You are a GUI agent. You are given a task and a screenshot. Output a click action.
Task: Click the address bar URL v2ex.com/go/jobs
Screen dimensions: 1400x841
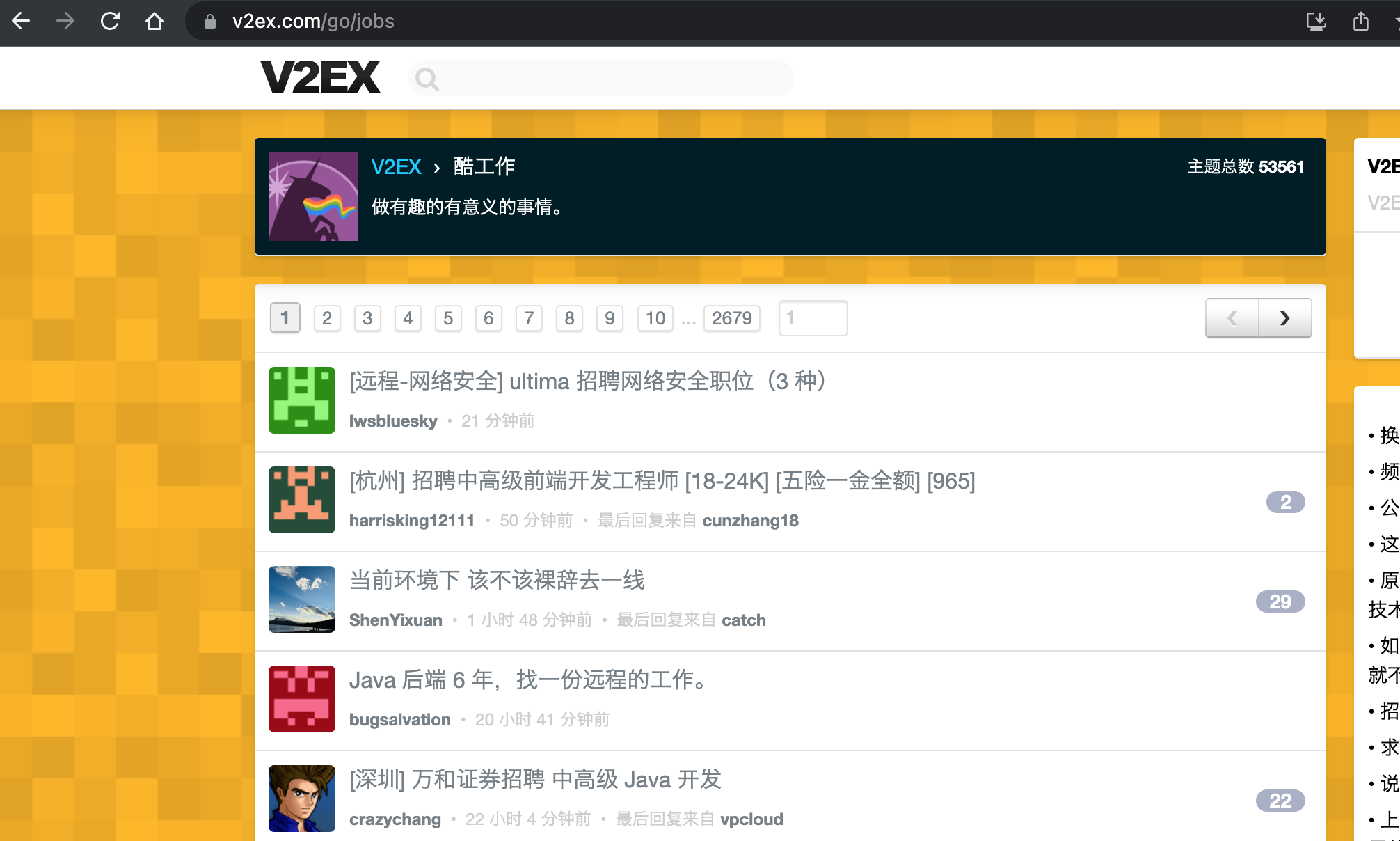[x=313, y=22]
